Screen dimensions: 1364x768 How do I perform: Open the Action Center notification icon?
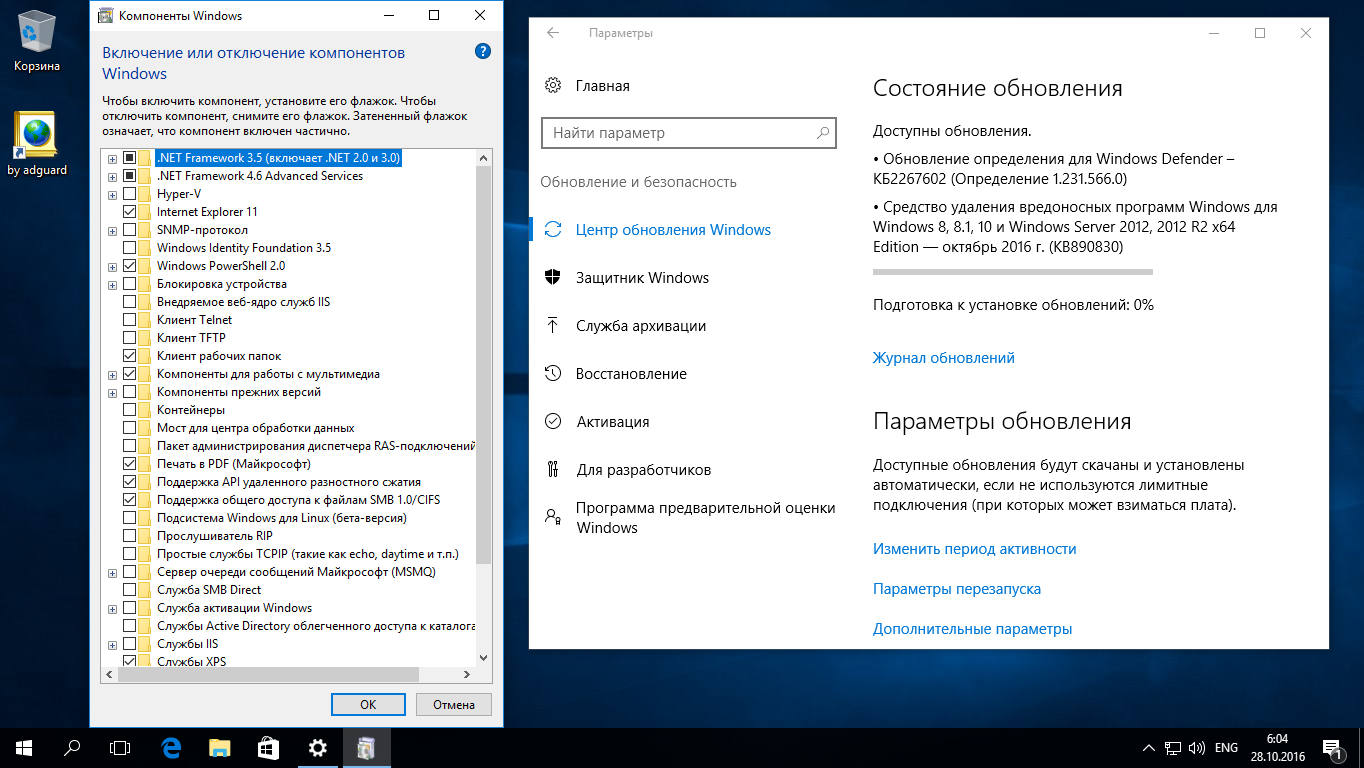click(1331, 748)
